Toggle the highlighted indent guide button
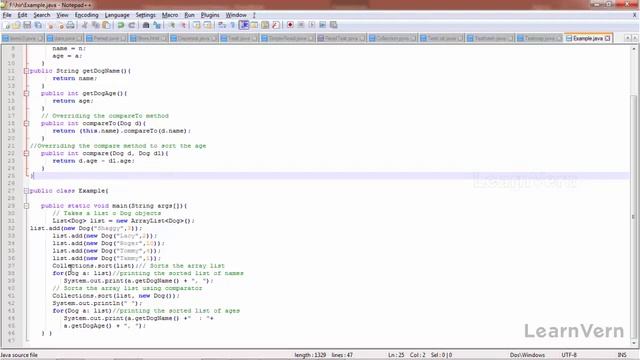The height and width of the screenshot is (360, 640). 244,25
